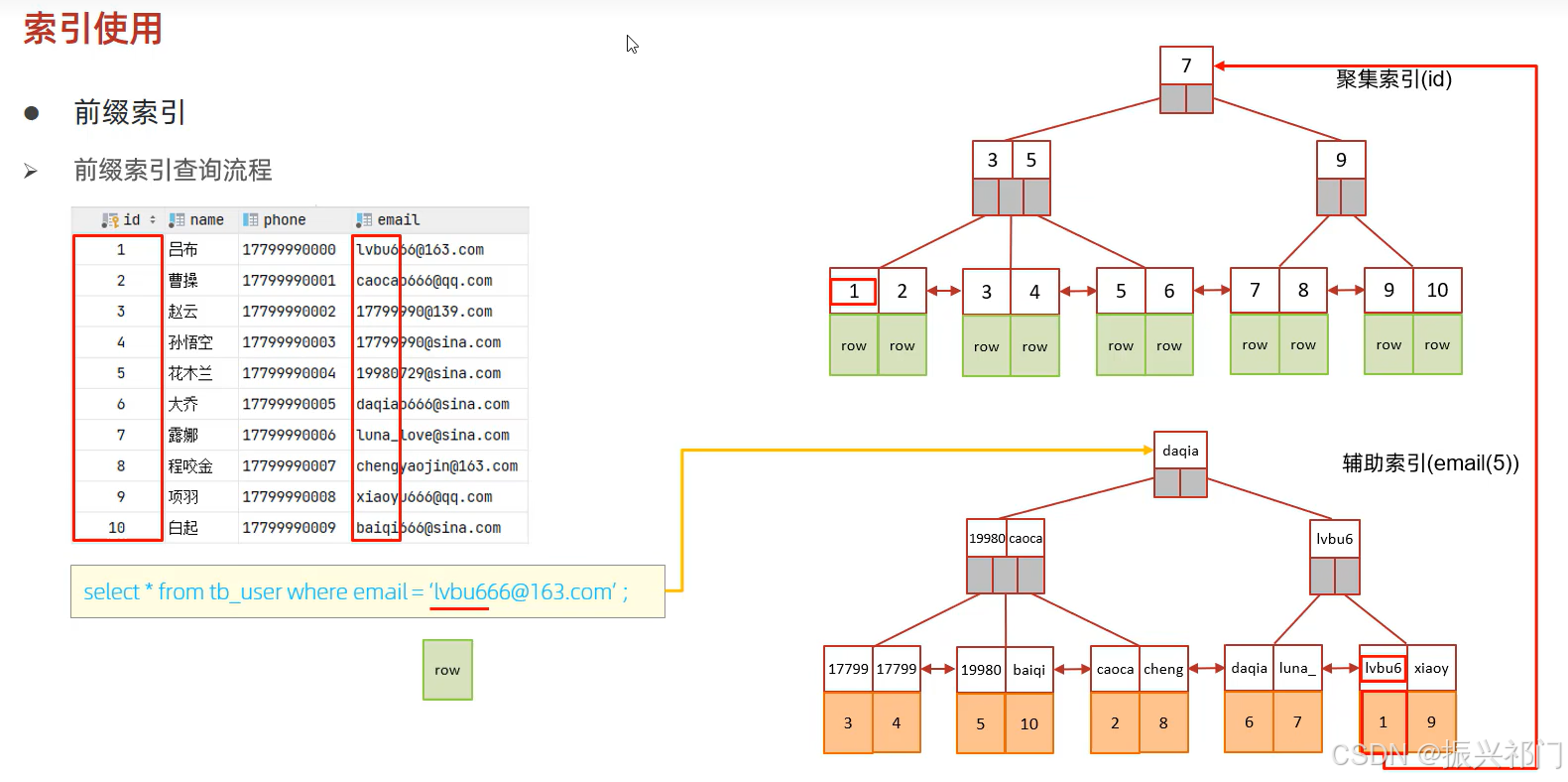This screenshot has width=1568, height=782.
Task: Click the highlighted lvbu6 leaf node
Action: [x=1384, y=668]
